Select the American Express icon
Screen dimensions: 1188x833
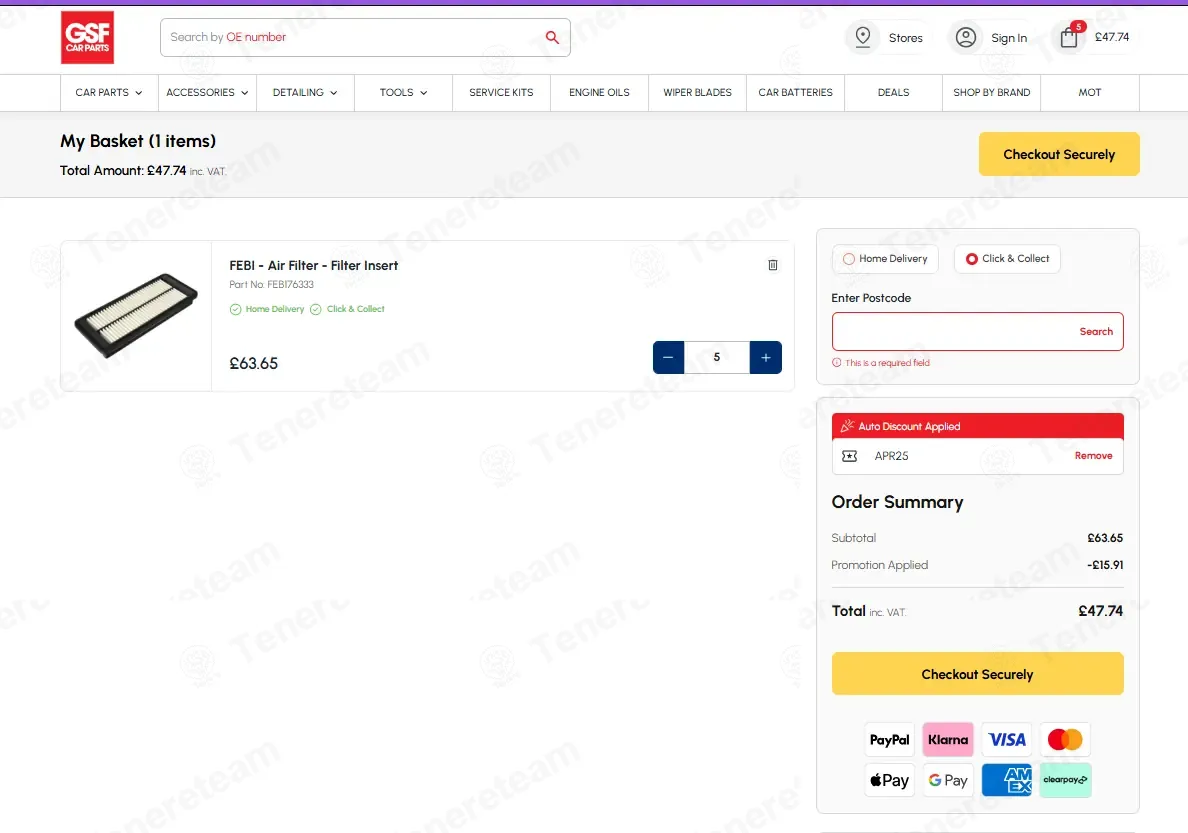1007,780
